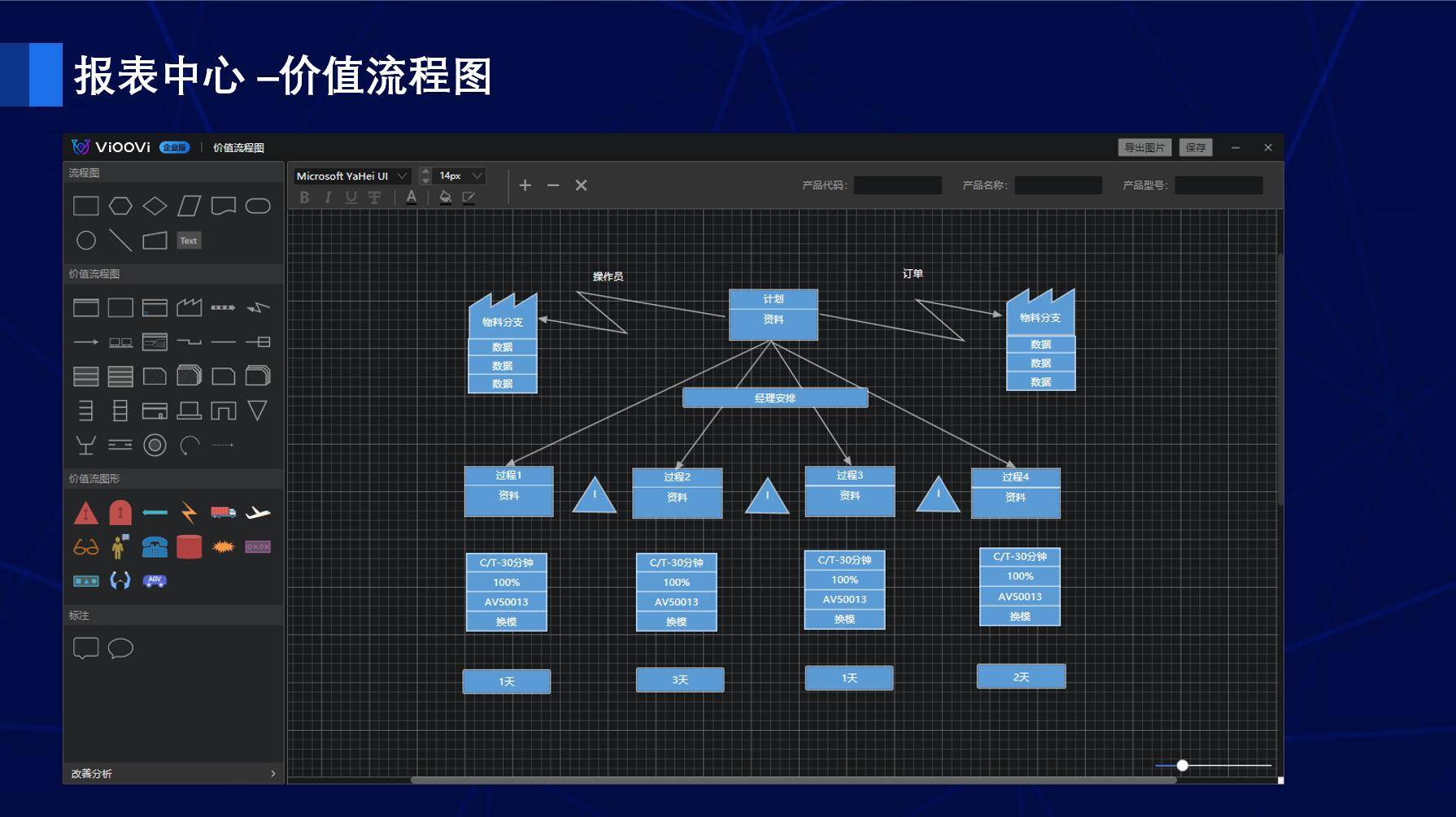Screen dimensions: 1456x817
Task: Click the 产品代码 input field
Action: pyautogui.click(x=898, y=185)
